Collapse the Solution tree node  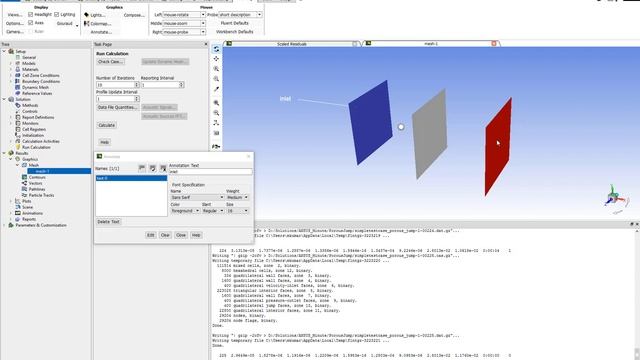4,99
